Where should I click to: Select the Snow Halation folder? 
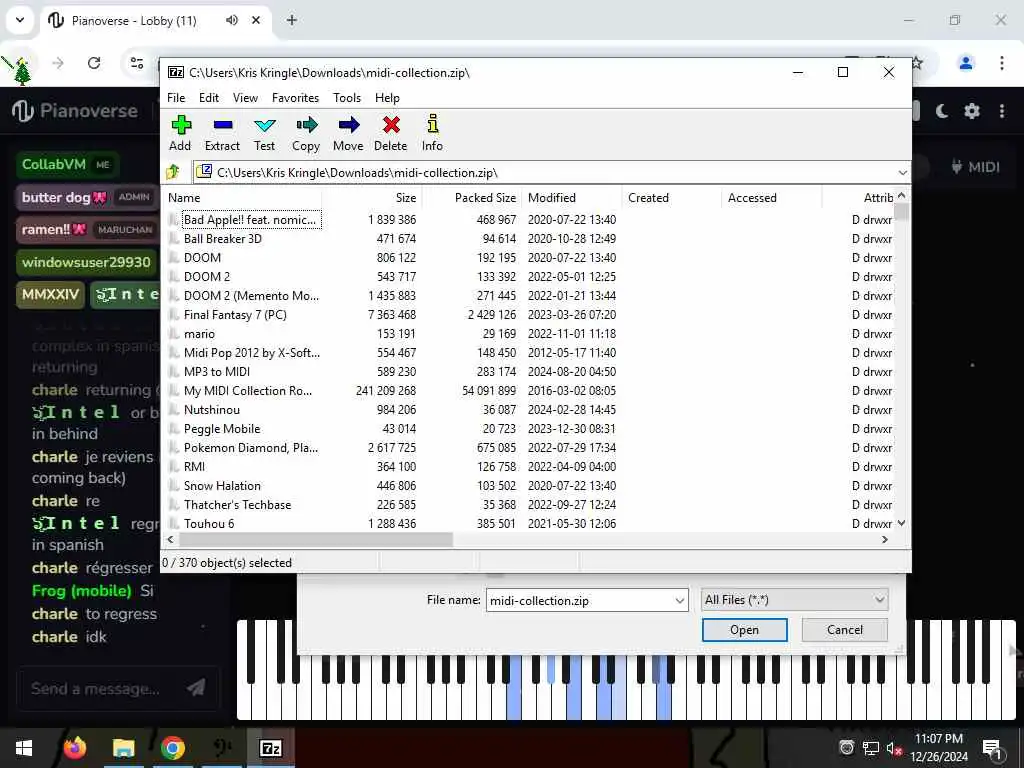[222, 486]
